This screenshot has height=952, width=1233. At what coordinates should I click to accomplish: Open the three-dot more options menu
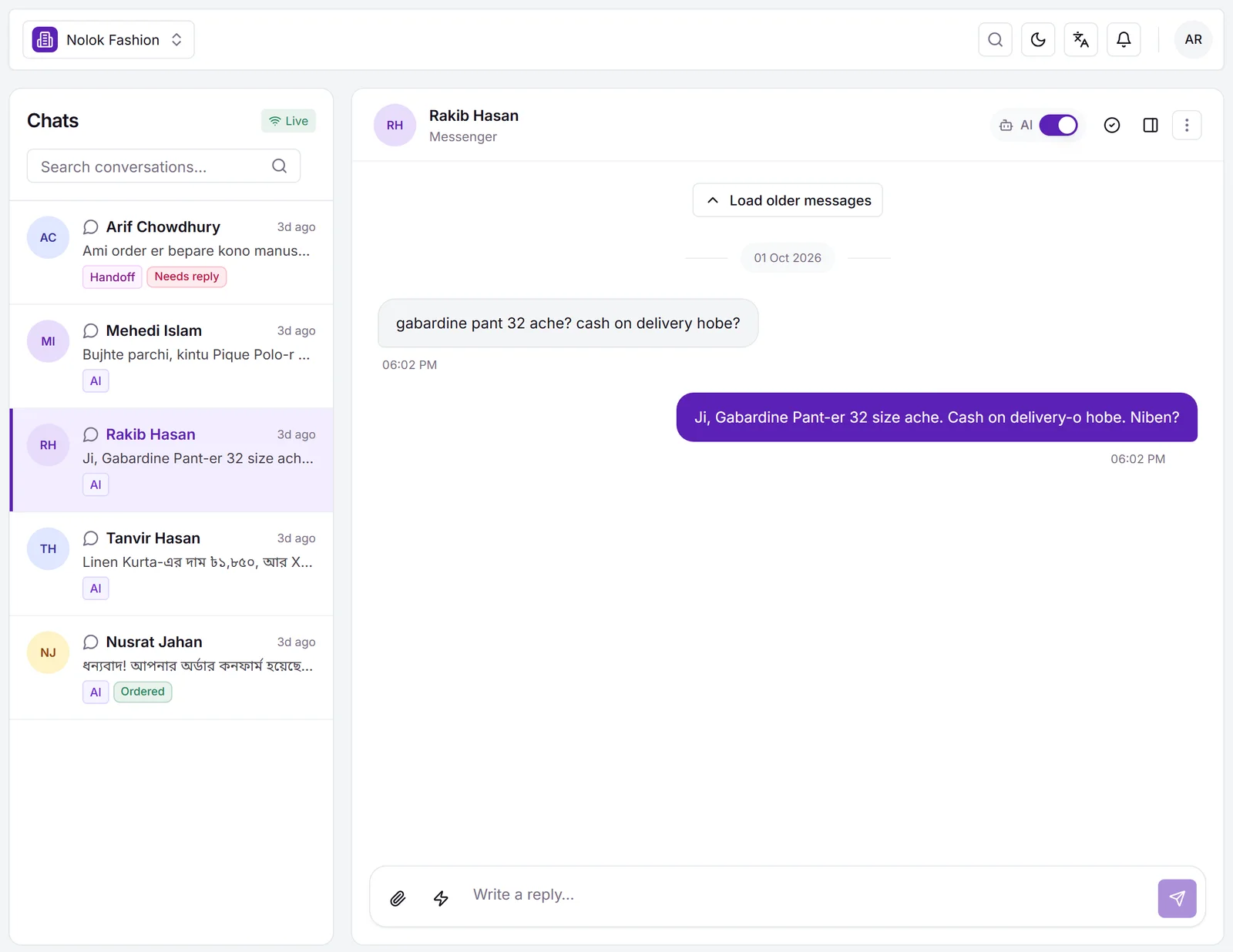(x=1187, y=125)
